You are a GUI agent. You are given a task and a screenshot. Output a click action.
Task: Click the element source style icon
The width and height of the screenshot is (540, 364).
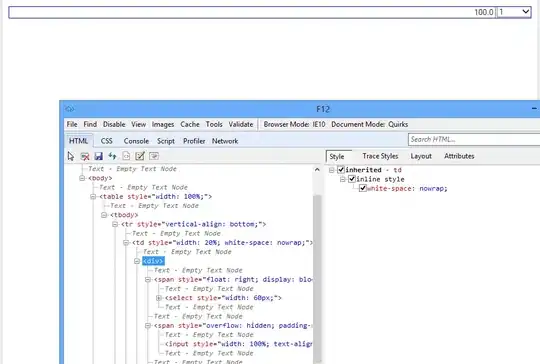click(x=126, y=156)
